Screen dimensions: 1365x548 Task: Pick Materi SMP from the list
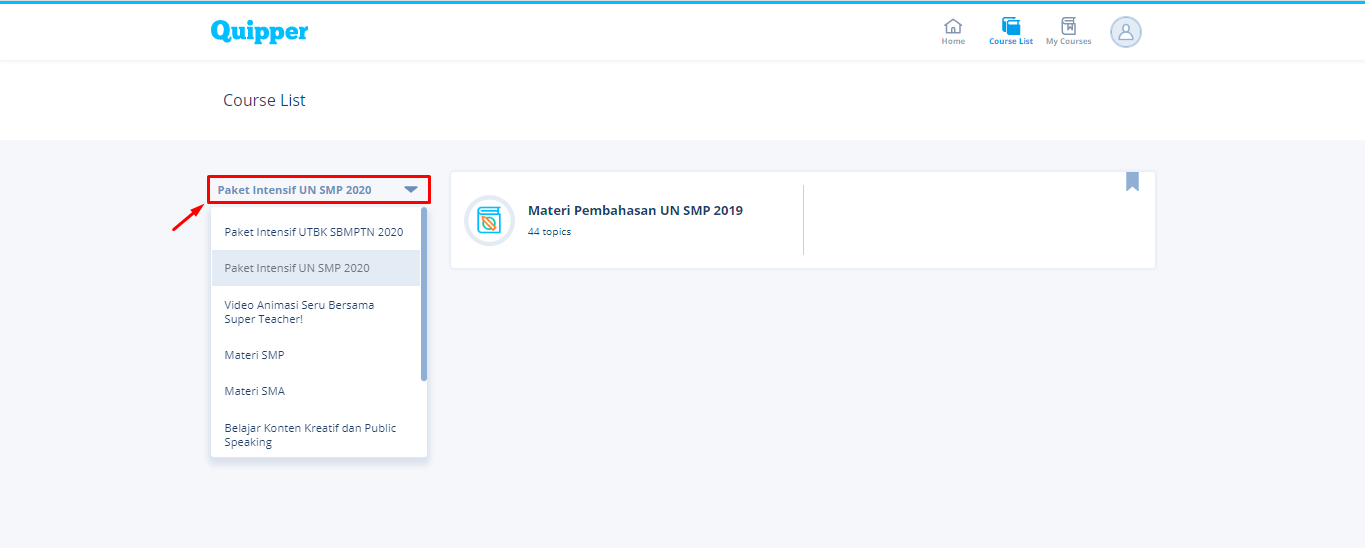tap(254, 355)
